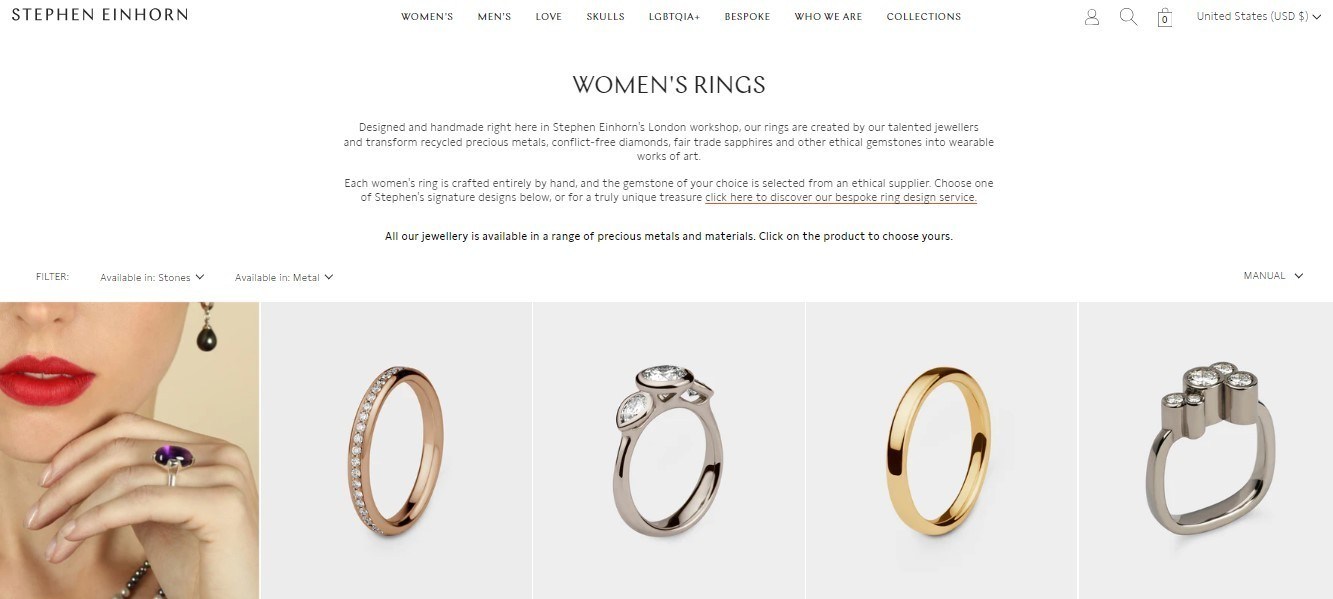
Task: Go to Stephen Einhorn home logo
Action: click(99, 14)
